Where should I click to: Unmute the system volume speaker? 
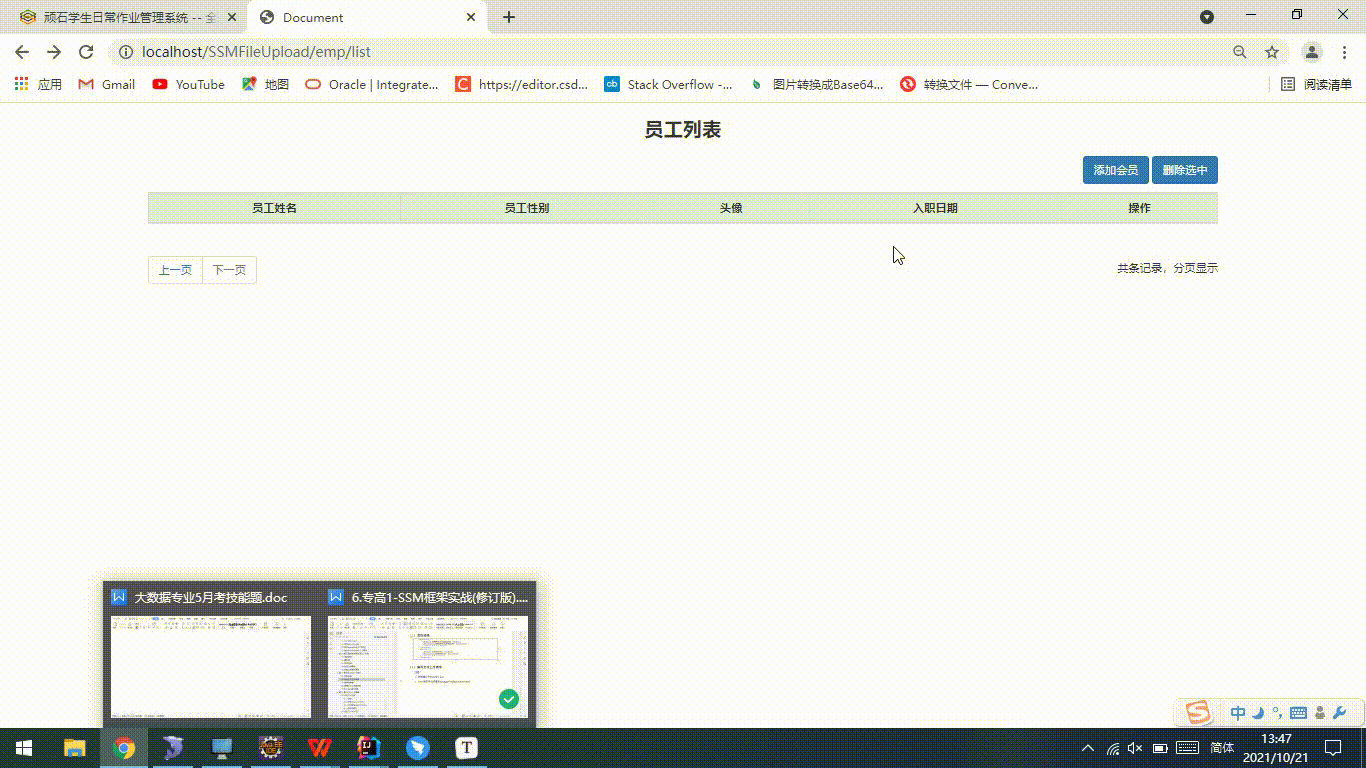(x=1135, y=747)
